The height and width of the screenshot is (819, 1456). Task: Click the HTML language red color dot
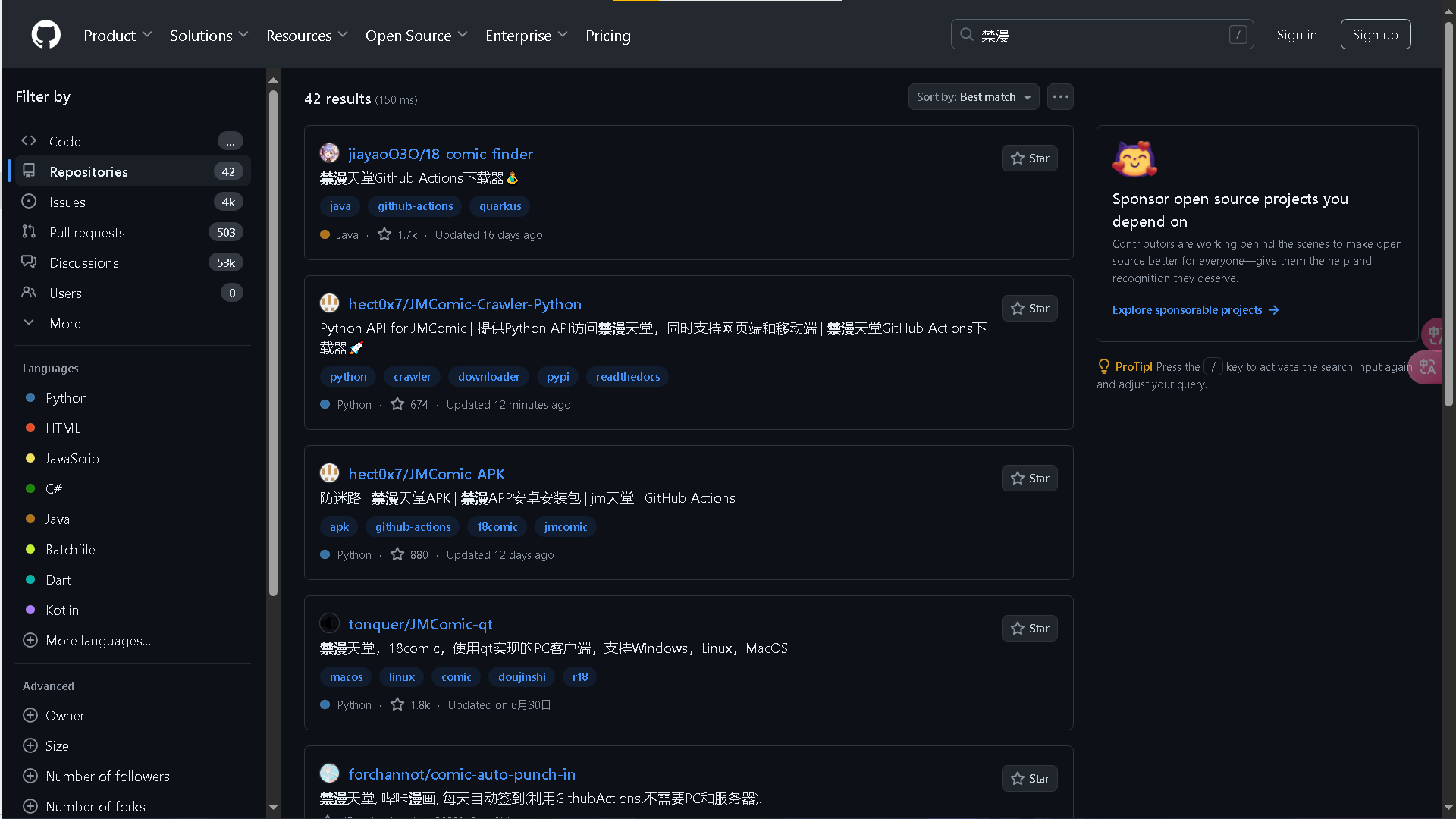click(30, 428)
